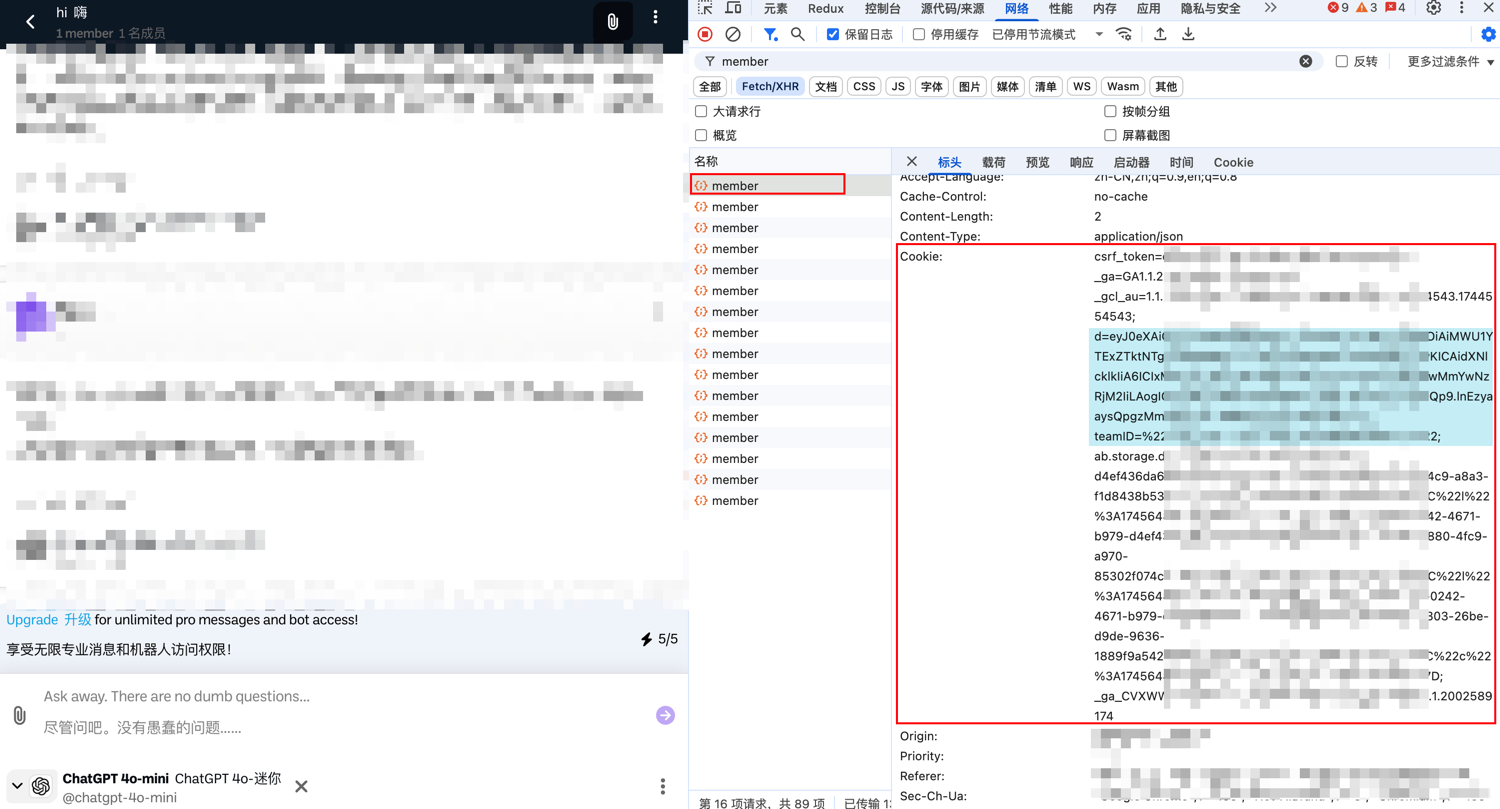Click the red error count 9
This screenshot has height=809, width=1500.
[1338, 8]
